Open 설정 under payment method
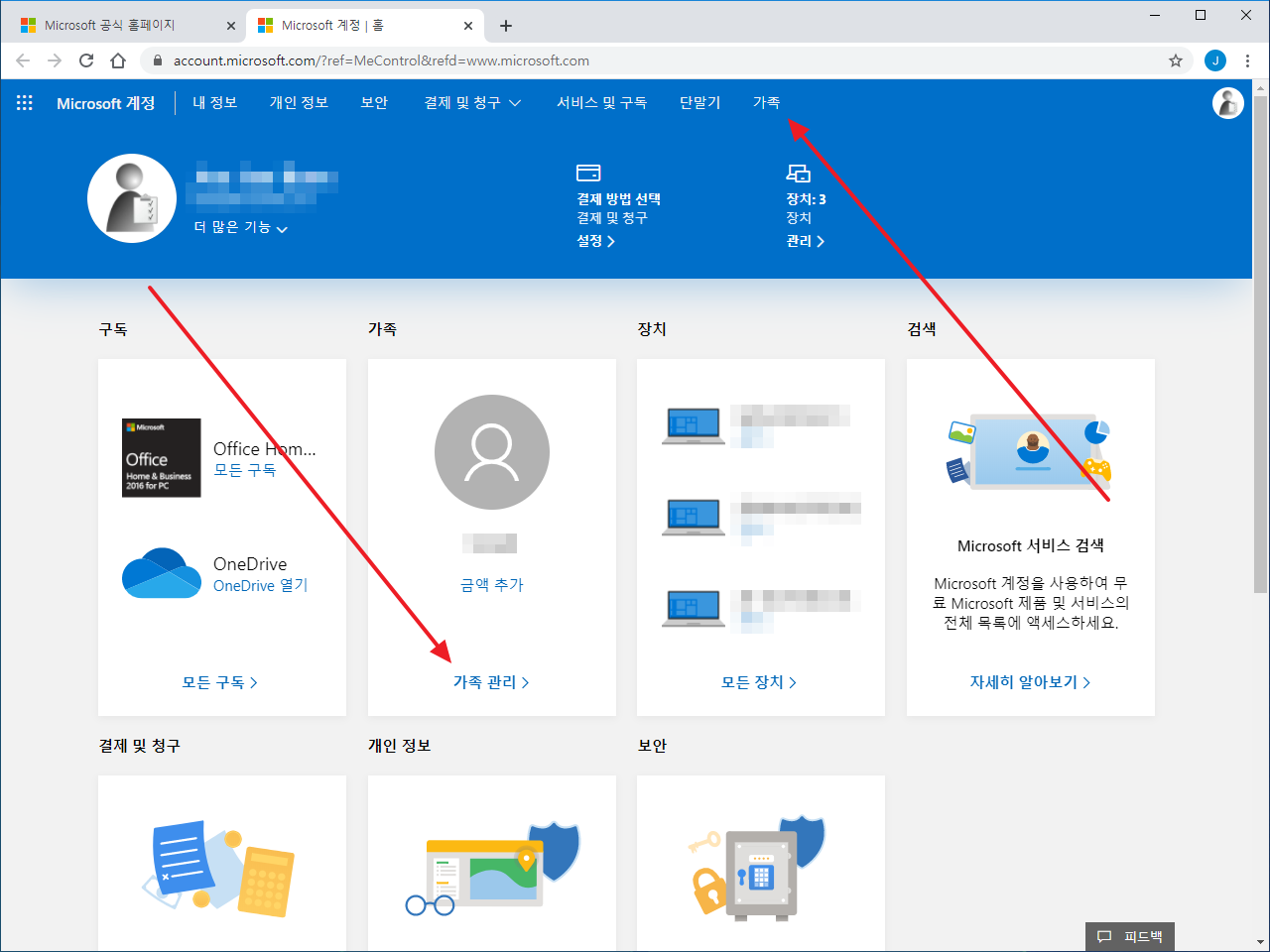1270x952 pixels. [x=596, y=241]
